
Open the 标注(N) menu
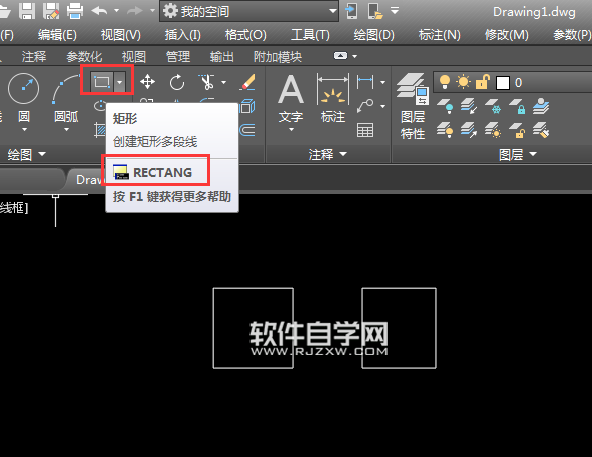point(439,35)
